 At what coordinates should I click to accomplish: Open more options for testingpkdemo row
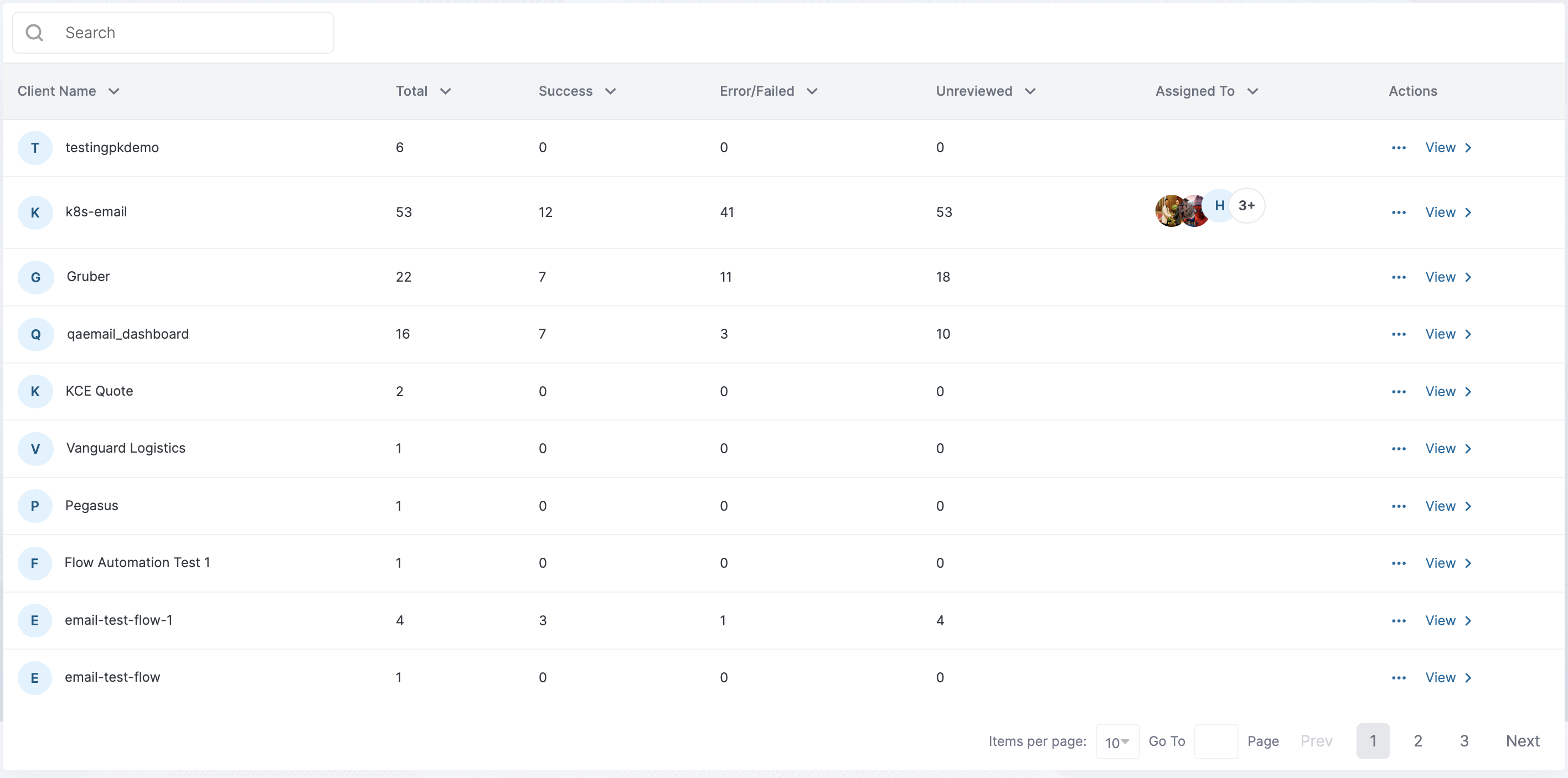(x=1398, y=148)
